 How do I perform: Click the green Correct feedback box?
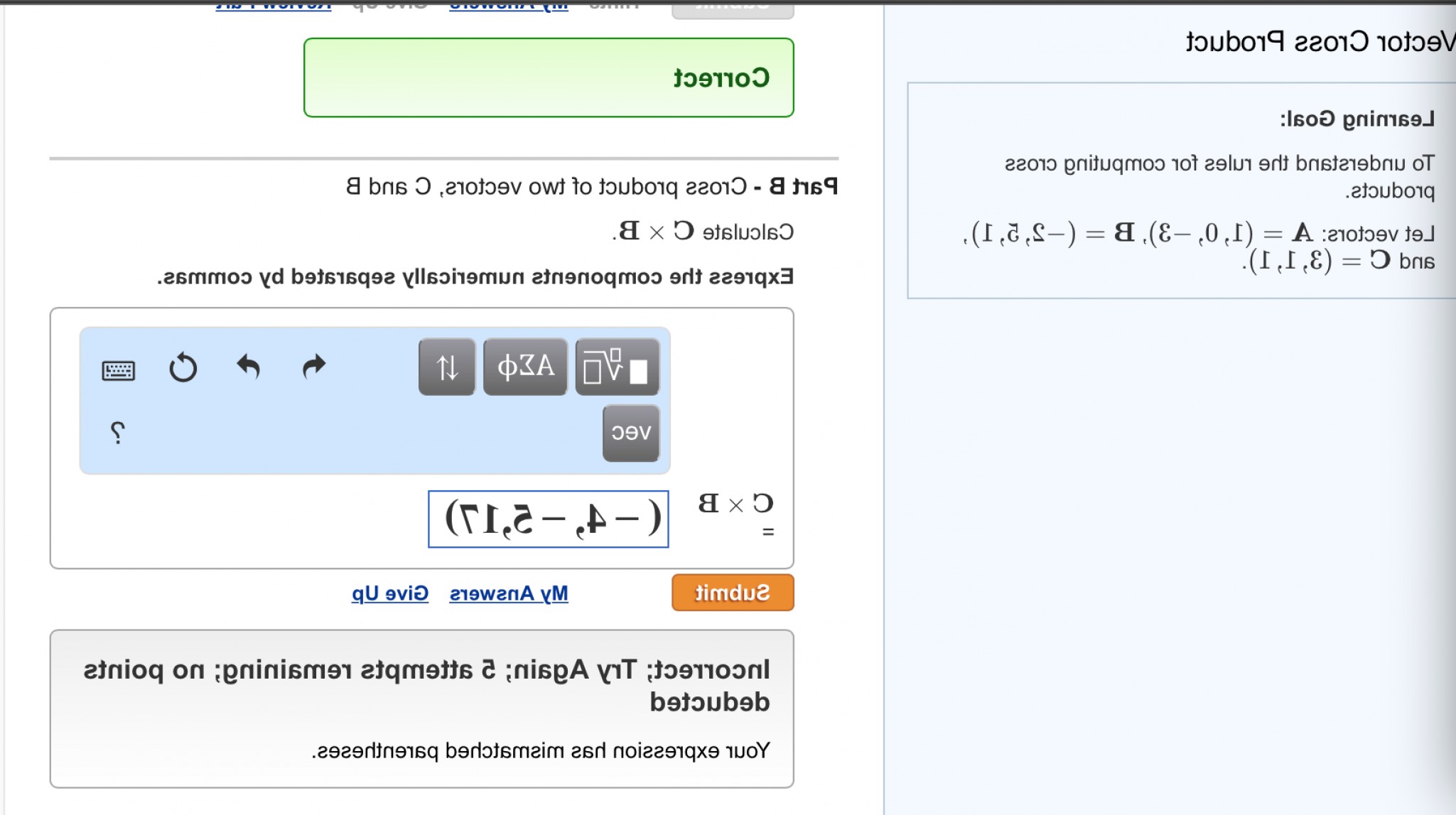tap(549, 77)
